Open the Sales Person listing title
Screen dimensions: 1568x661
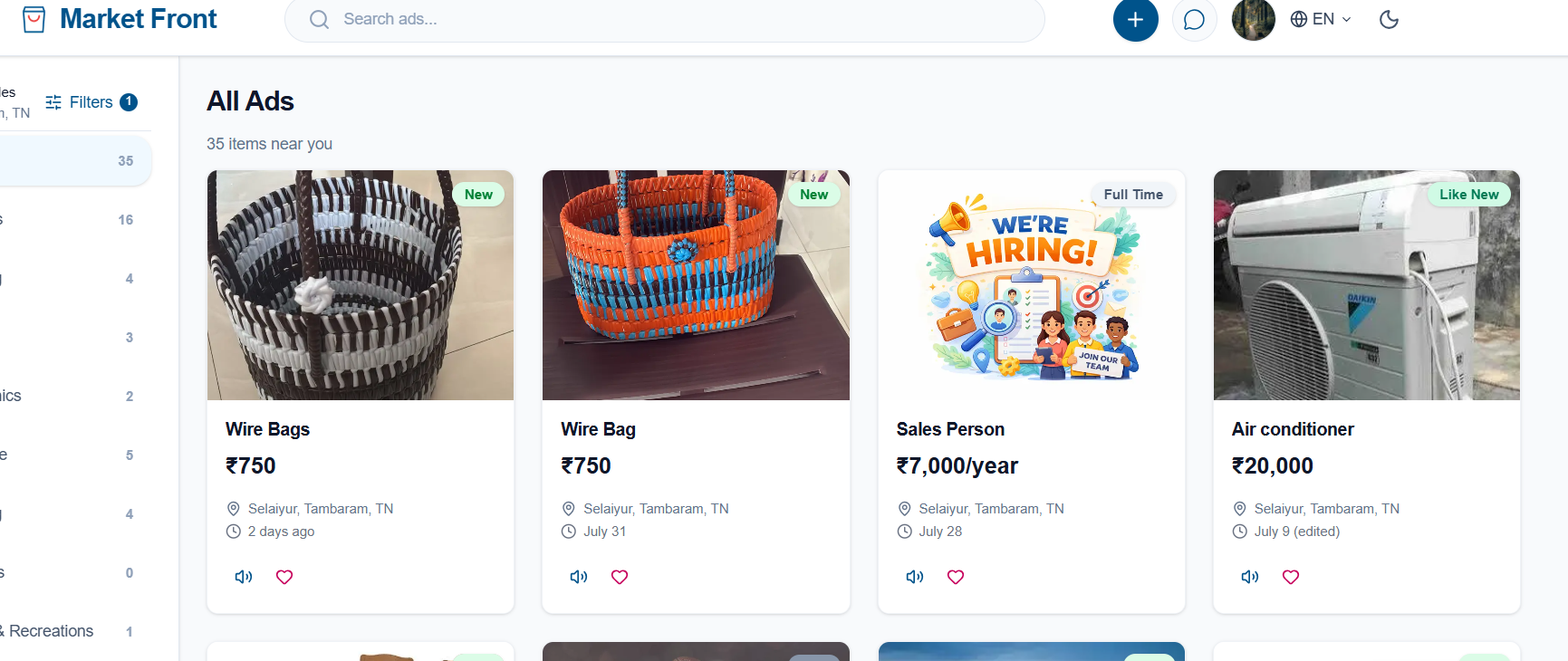[950, 429]
